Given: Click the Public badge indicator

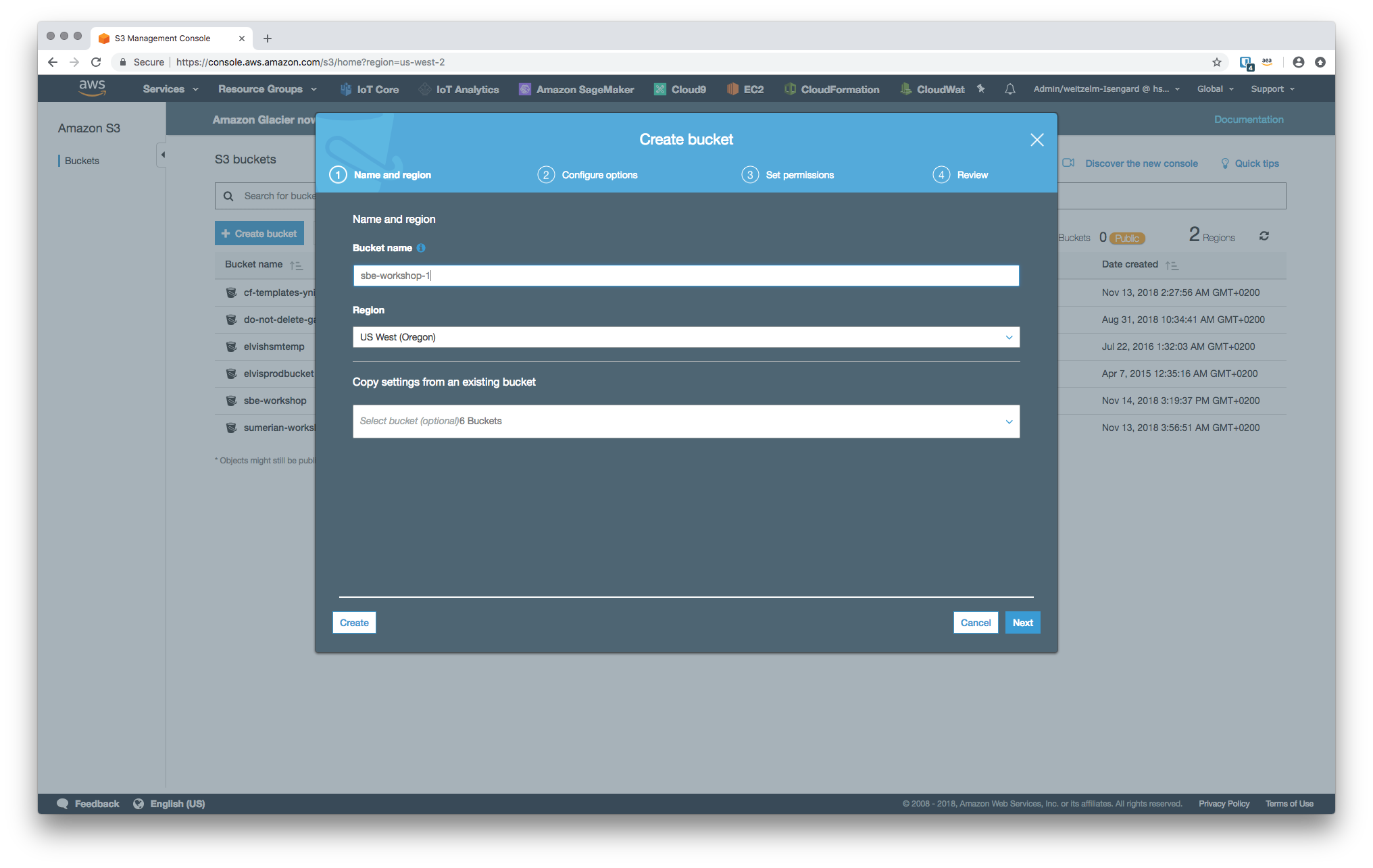Looking at the screenshot, I should 1127,238.
